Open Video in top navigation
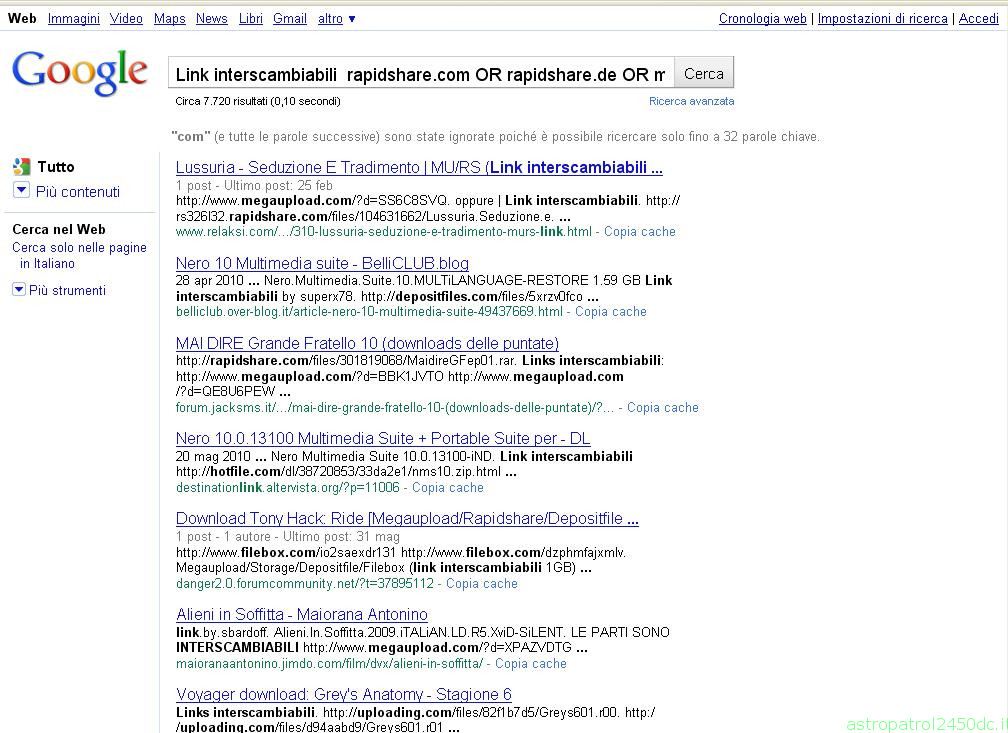Viewport: 1008px width, 733px height. click(126, 19)
